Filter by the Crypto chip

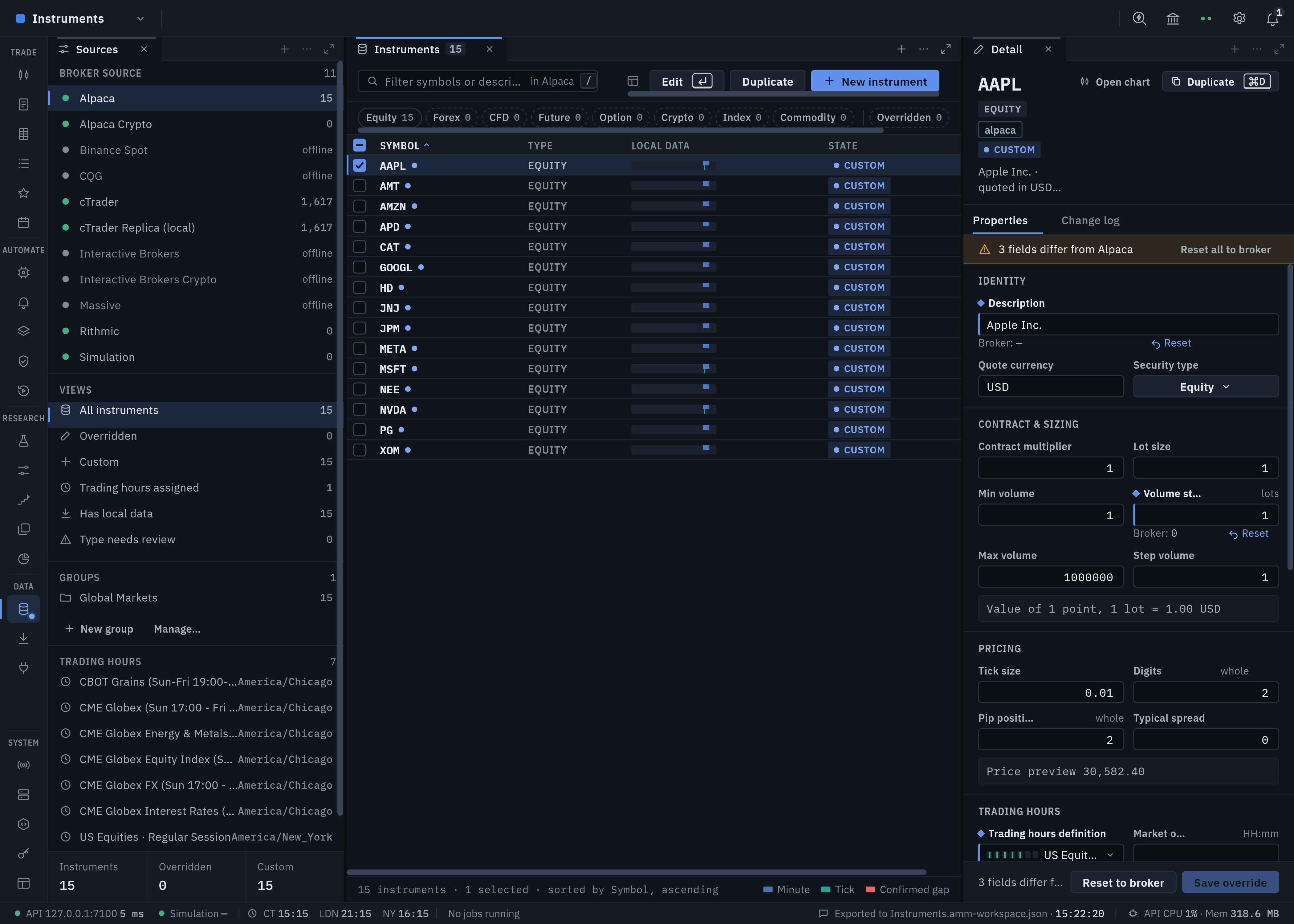[682, 118]
